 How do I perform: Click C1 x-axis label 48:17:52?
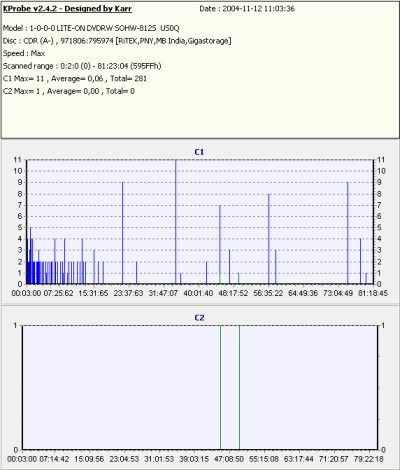coord(233,293)
